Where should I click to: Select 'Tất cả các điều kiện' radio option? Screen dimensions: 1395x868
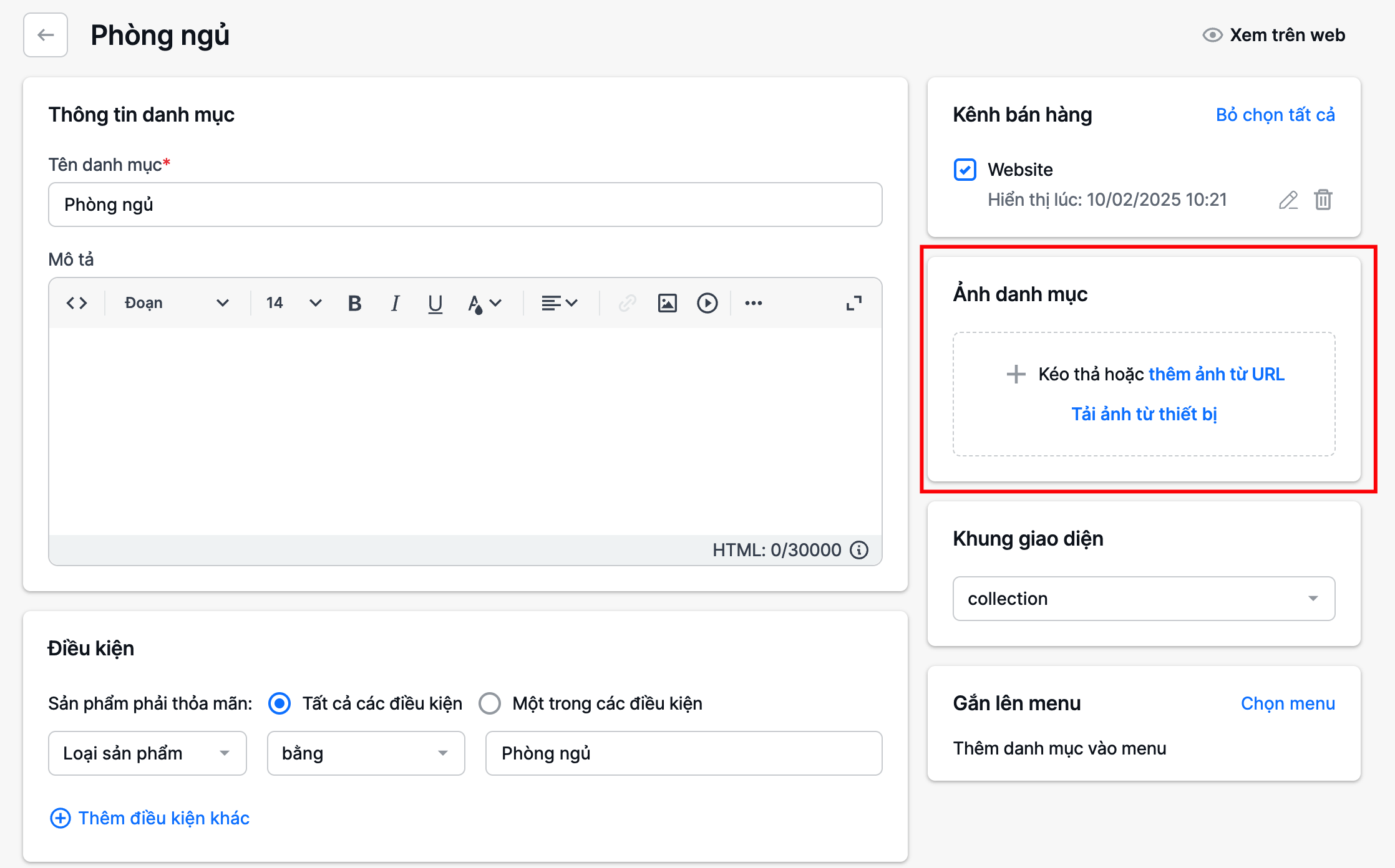coord(279,703)
